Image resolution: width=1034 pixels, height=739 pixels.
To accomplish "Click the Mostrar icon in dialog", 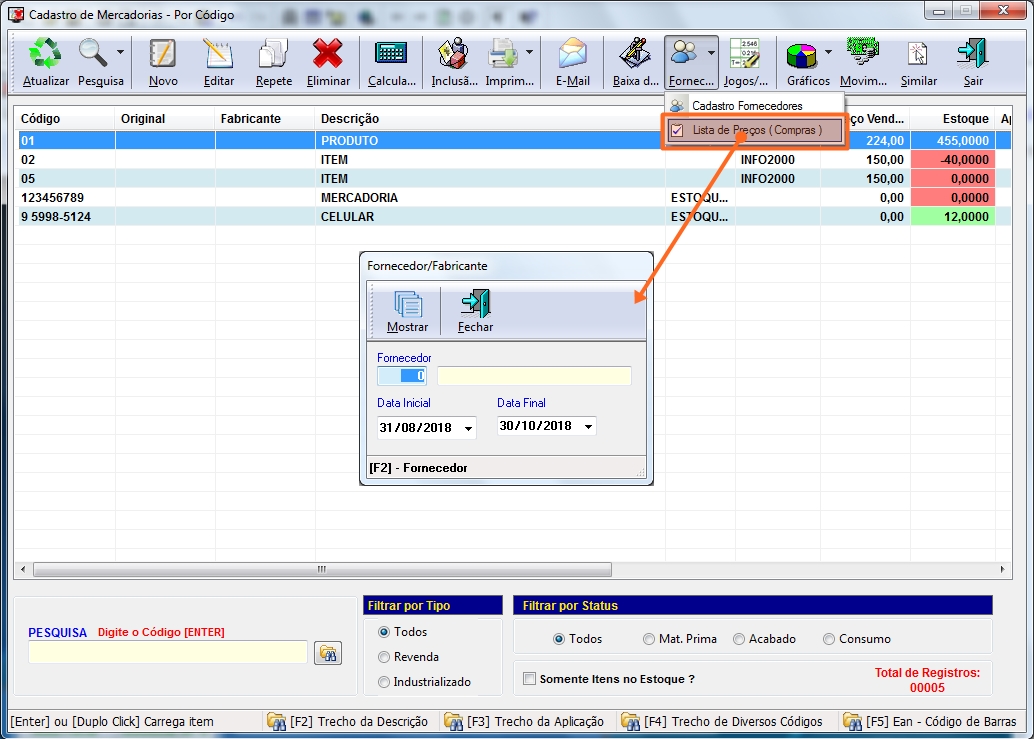I will 407,305.
